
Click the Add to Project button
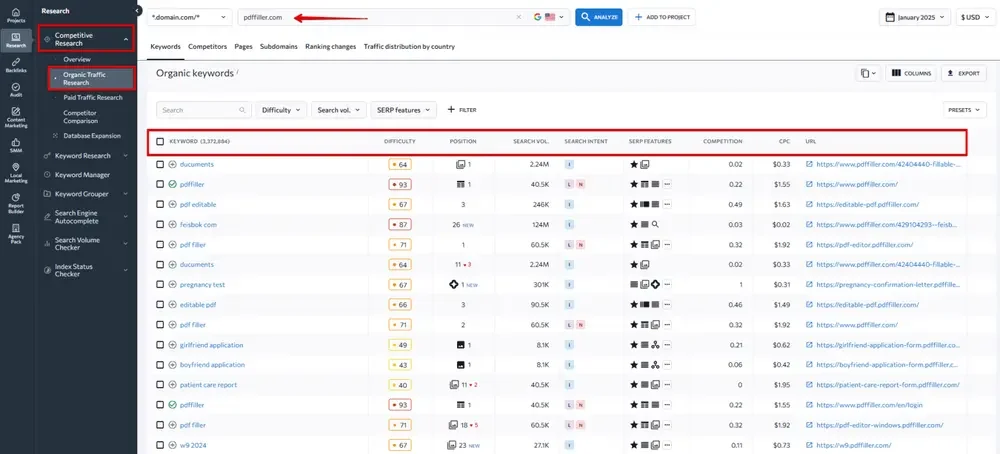click(661, 17)
